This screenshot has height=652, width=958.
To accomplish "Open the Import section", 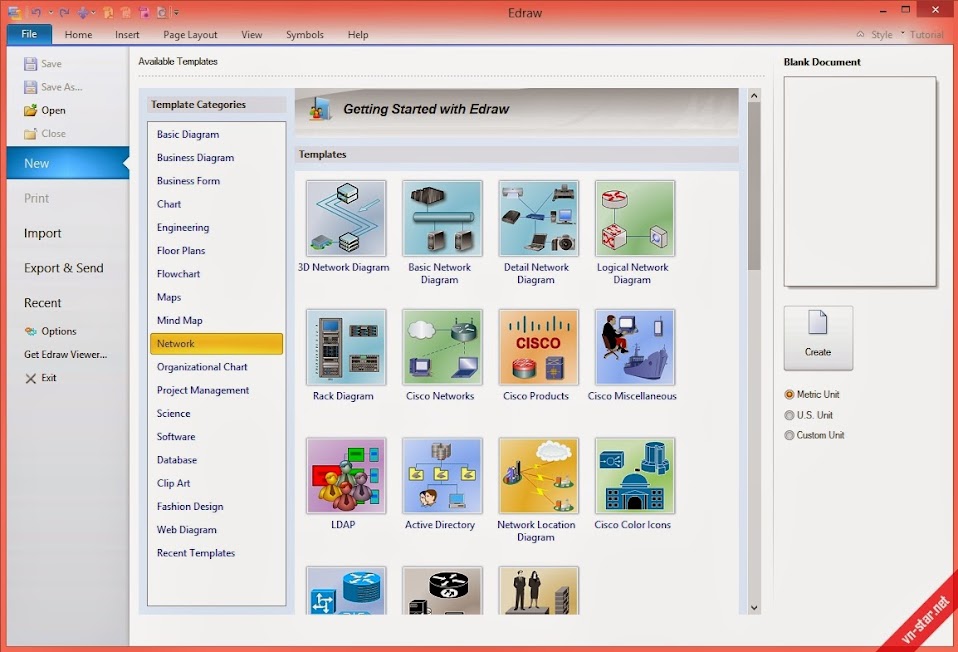I will (x=42, y=233).
